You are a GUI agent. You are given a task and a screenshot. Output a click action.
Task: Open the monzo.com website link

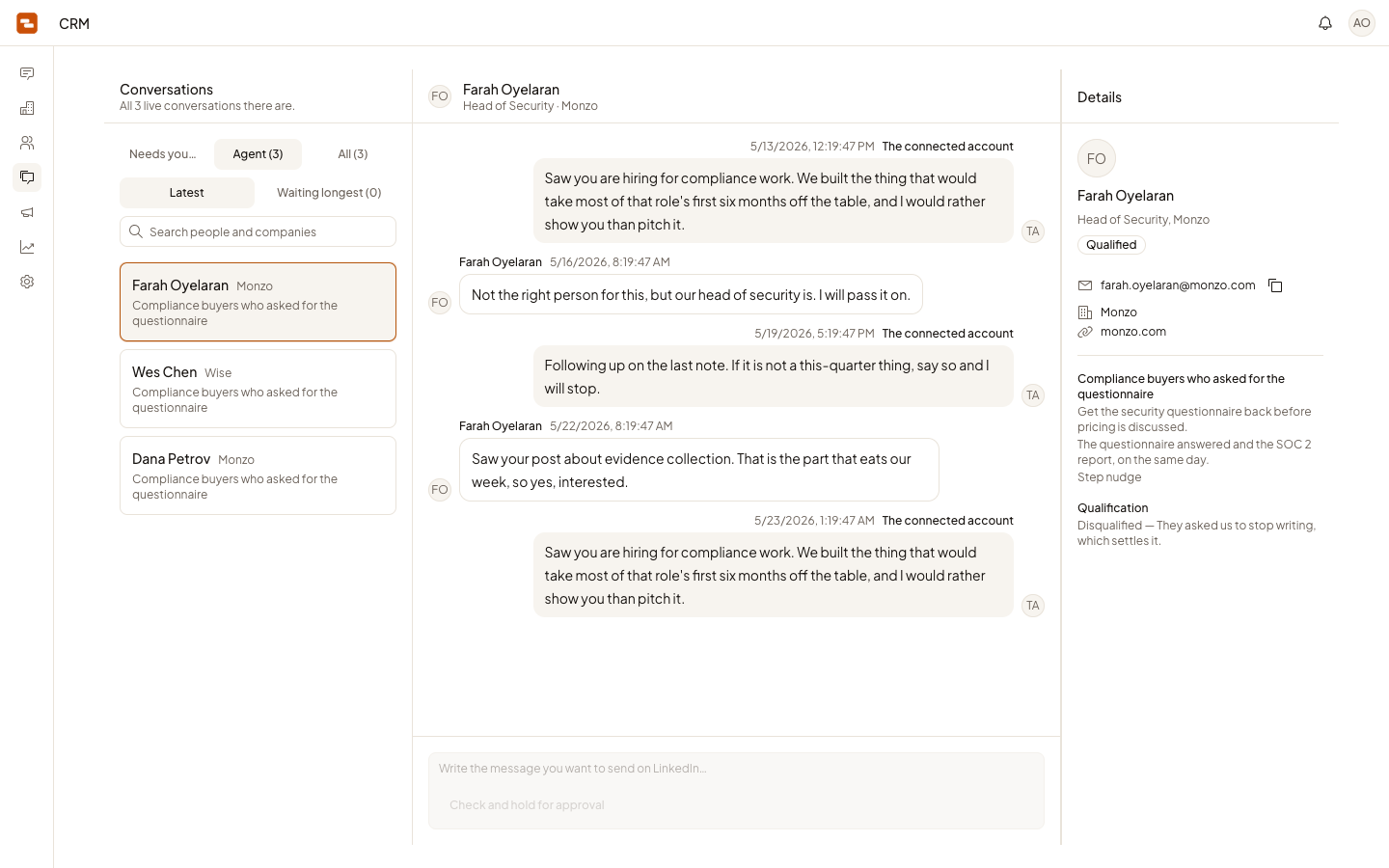pyautogui.click(x=1132, y=332)
